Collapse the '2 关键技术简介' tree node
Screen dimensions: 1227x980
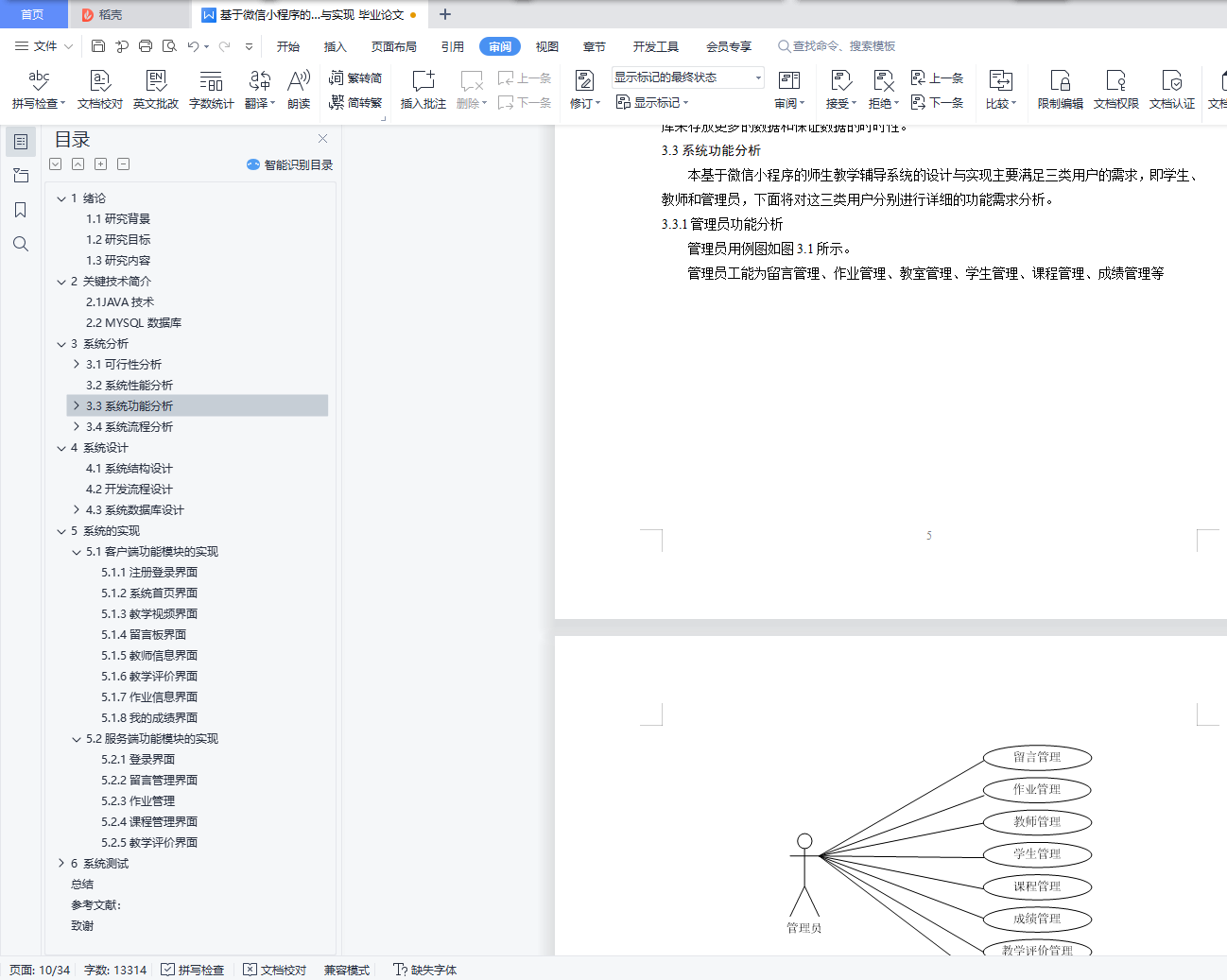tap(61, 282)
